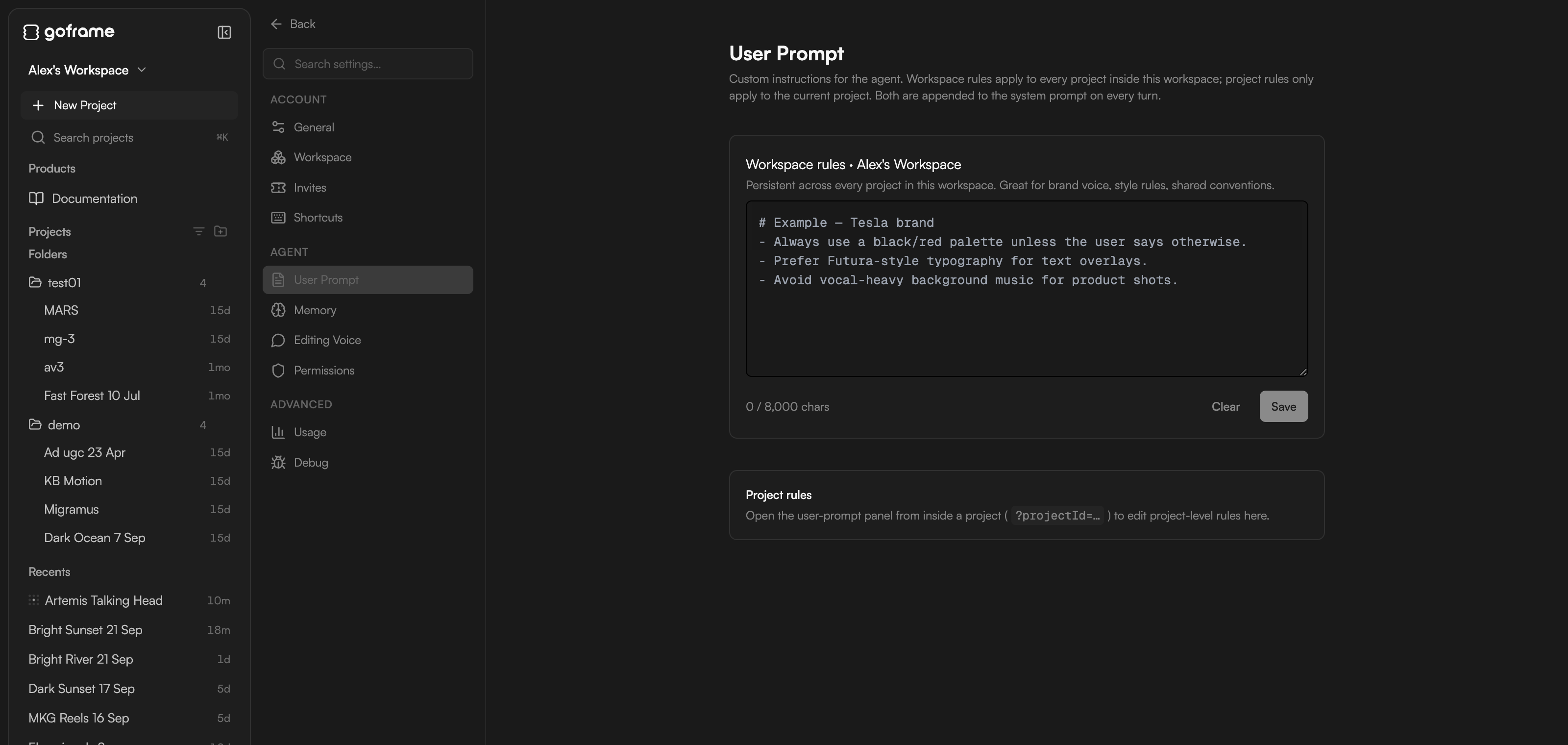Open Invites settings

tap(367, 187)
